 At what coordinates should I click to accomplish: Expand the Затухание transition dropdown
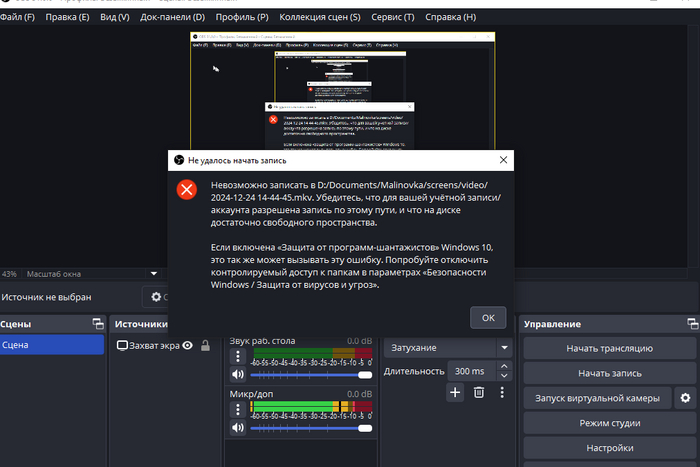point(504,348)
